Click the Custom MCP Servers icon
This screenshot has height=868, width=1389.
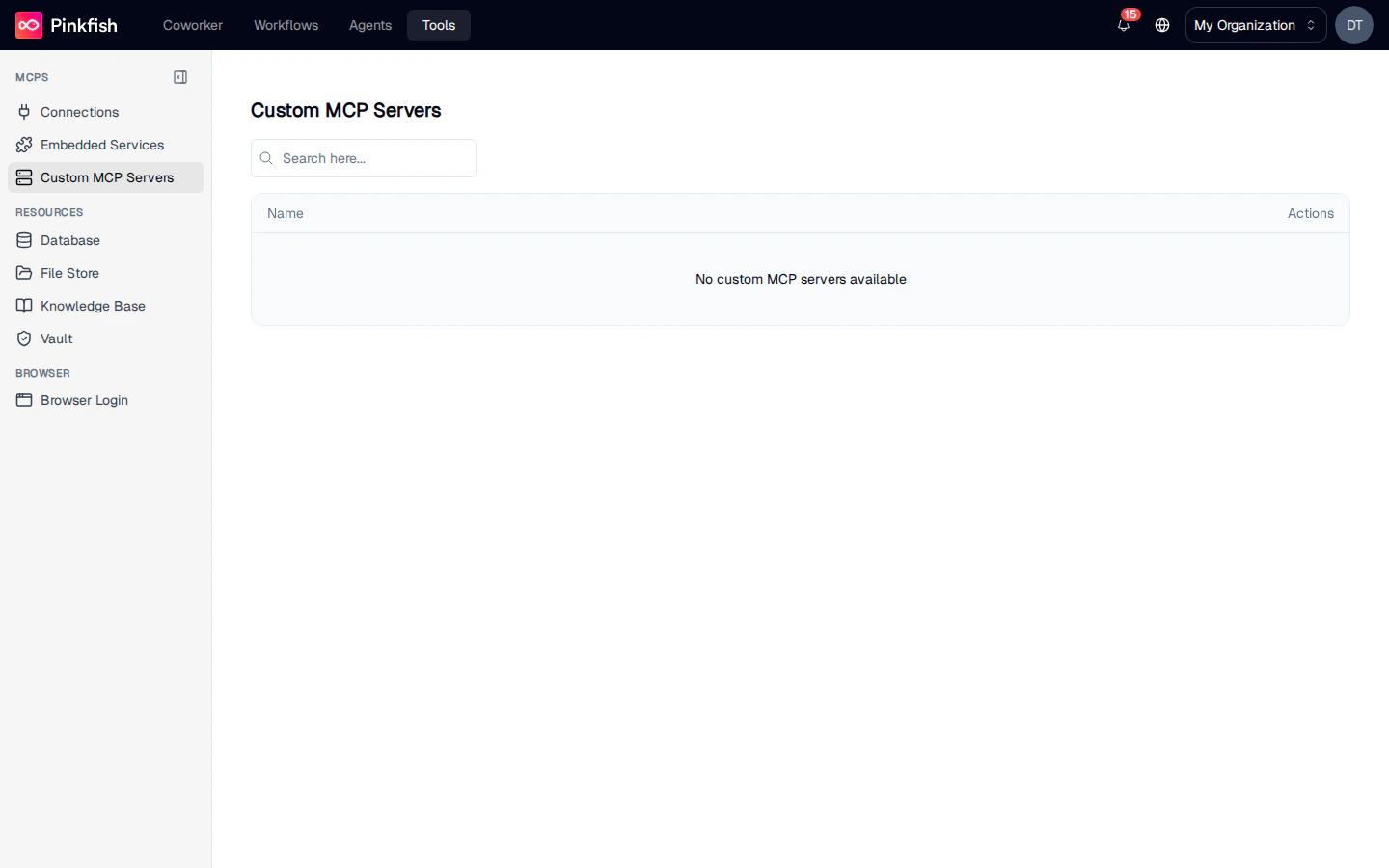pos(24,177)
